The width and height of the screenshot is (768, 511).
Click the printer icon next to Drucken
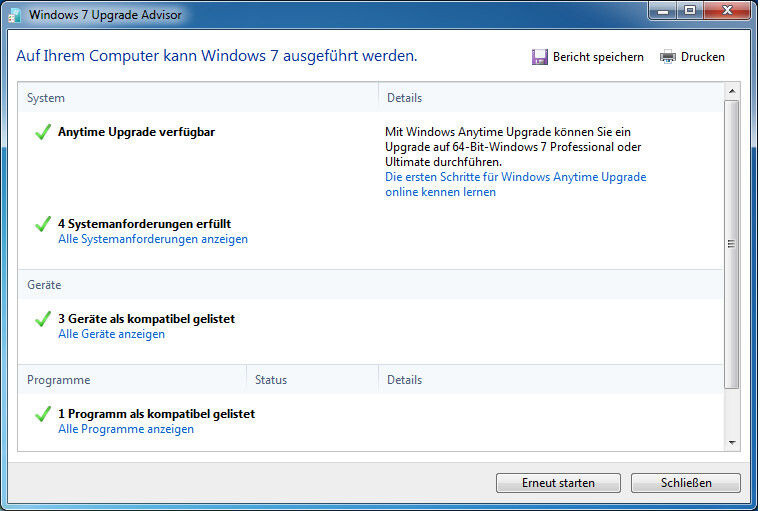[x=668, y=57]
